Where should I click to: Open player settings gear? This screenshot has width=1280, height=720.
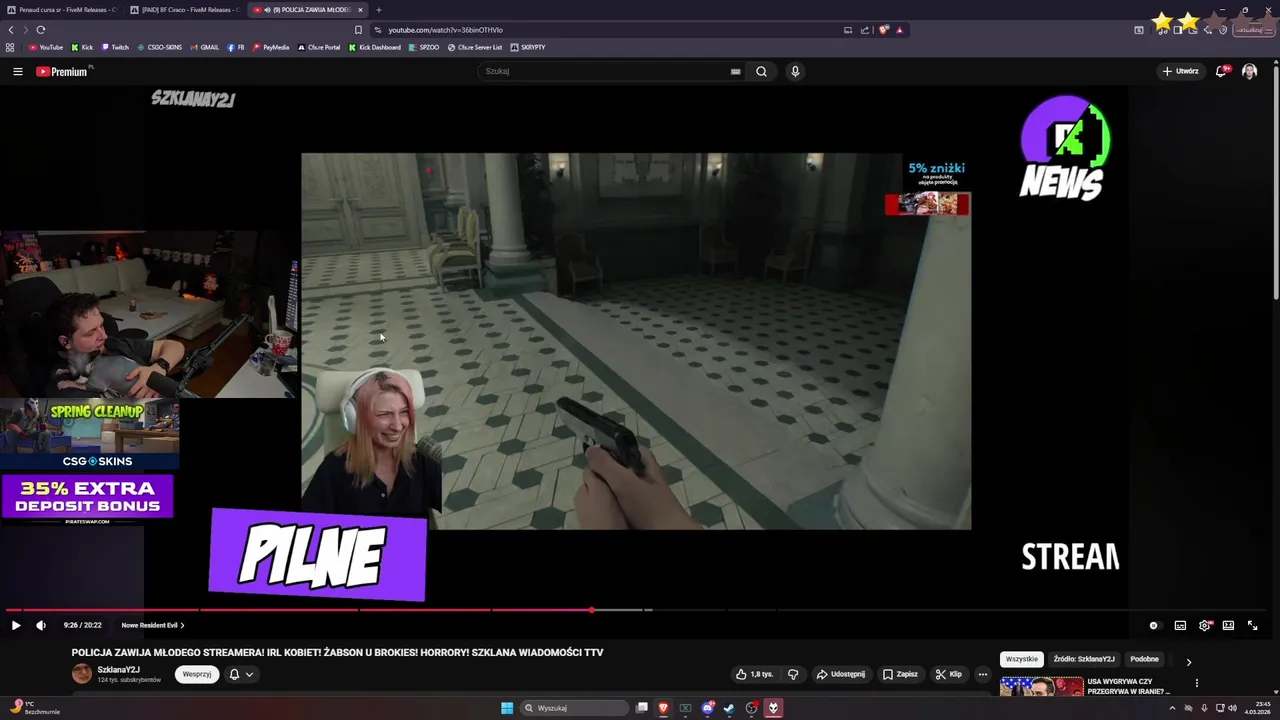point(1205,625)
